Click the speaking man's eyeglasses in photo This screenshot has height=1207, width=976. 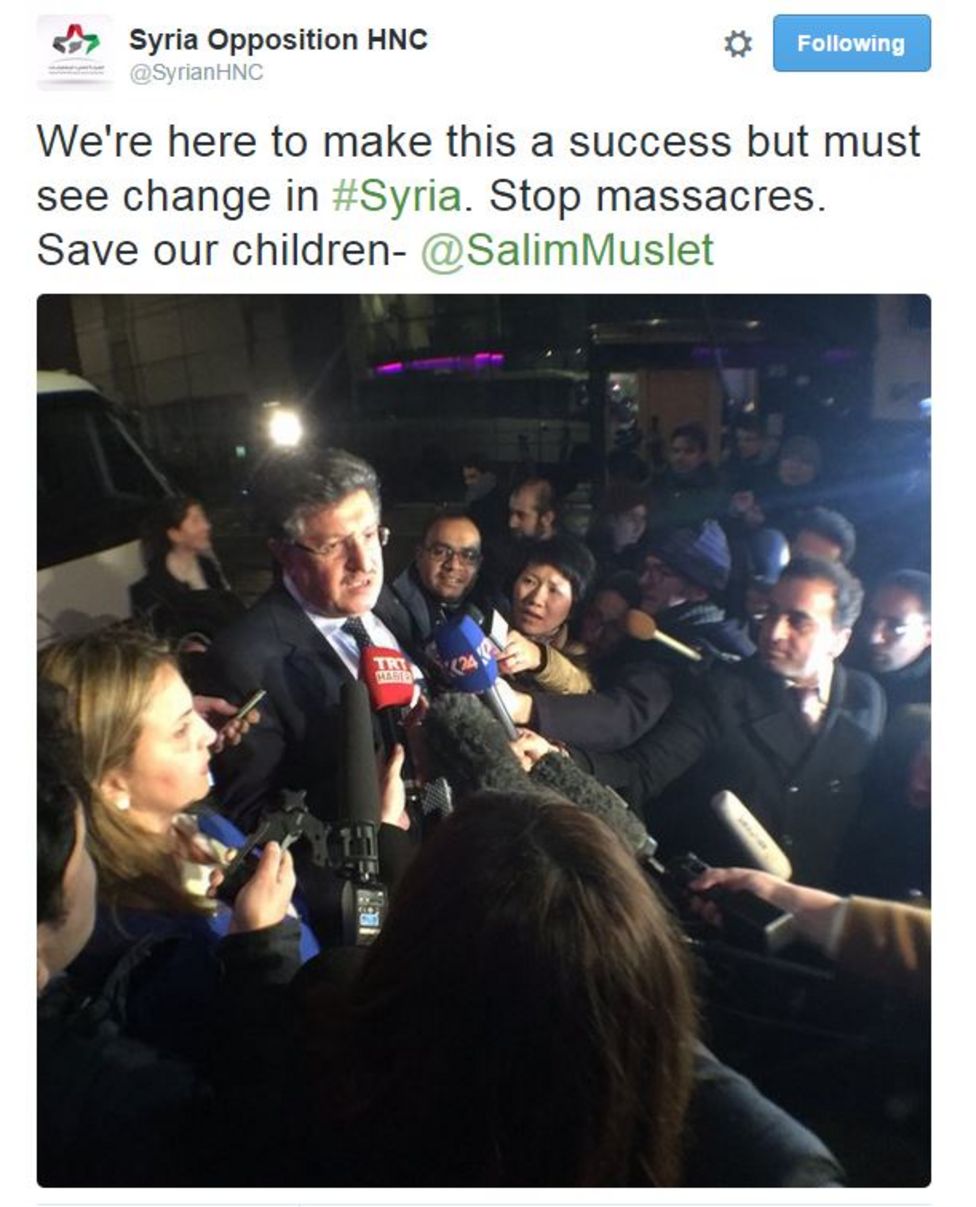[x=344, y=543]
